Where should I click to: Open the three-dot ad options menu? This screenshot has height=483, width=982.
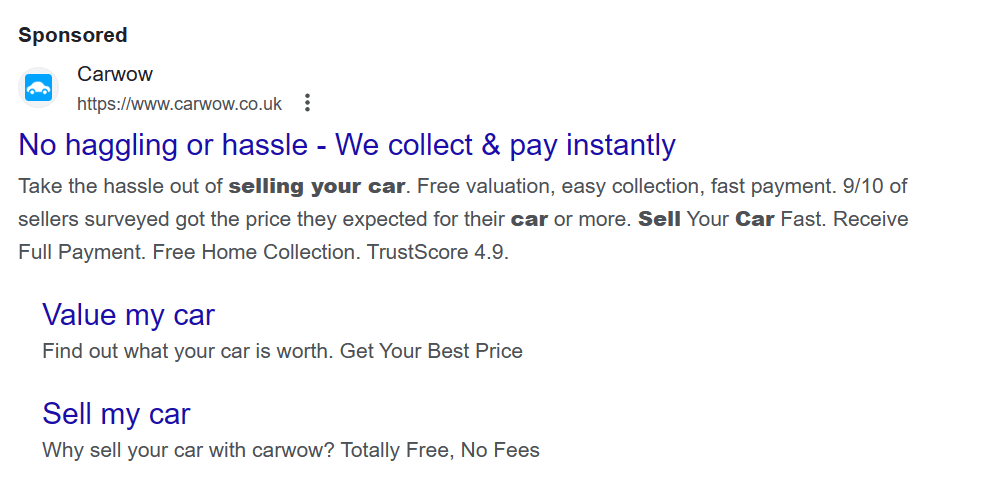click(x=307, y=103)
